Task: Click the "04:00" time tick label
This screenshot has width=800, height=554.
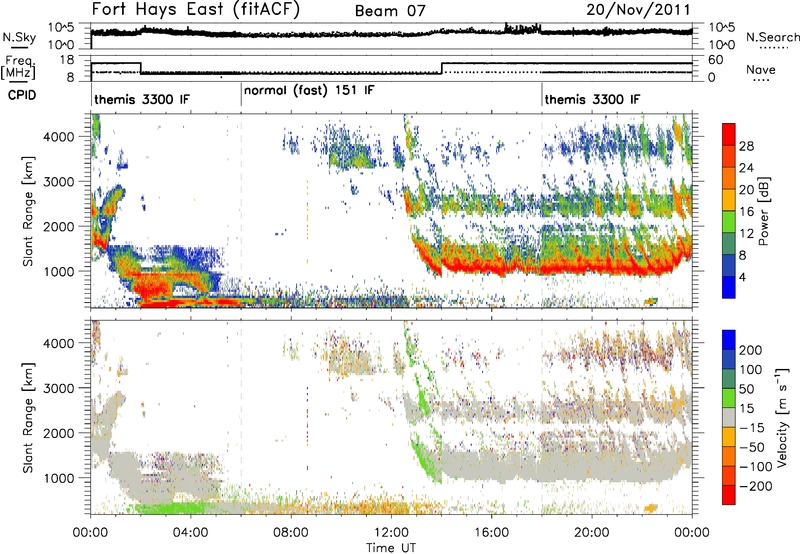Action: coord(190,533)
